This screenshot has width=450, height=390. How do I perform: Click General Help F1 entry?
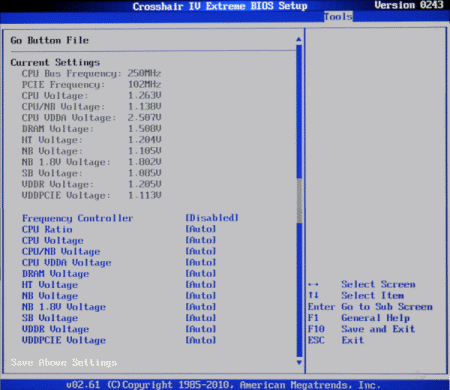coord(359,318)
